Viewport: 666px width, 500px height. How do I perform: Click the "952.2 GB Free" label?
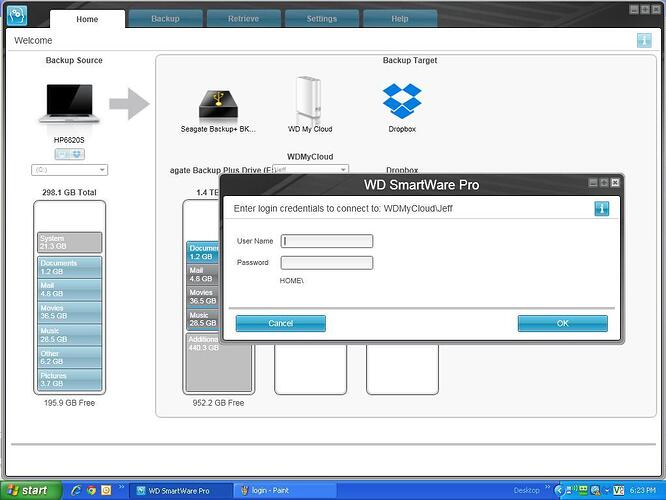click(218, 403)
